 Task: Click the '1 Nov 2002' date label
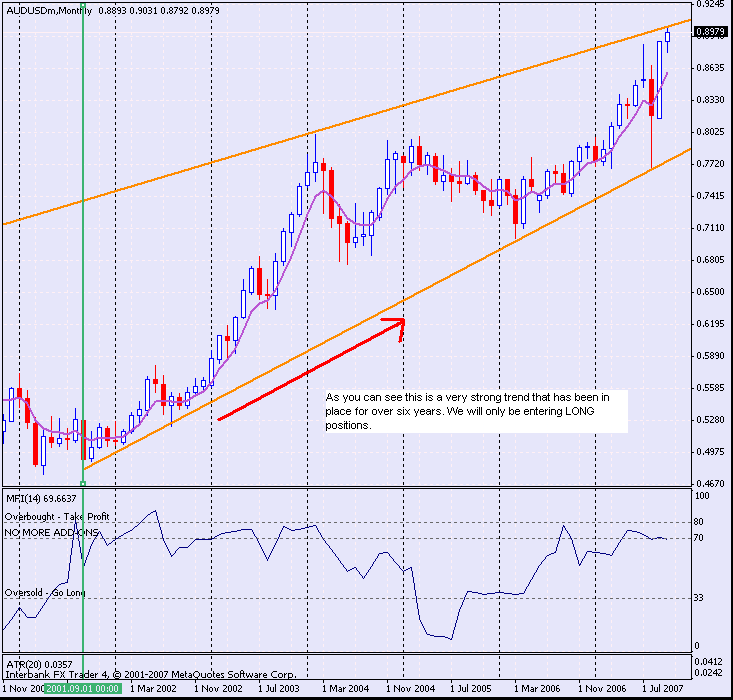click(x=218, y=688)
